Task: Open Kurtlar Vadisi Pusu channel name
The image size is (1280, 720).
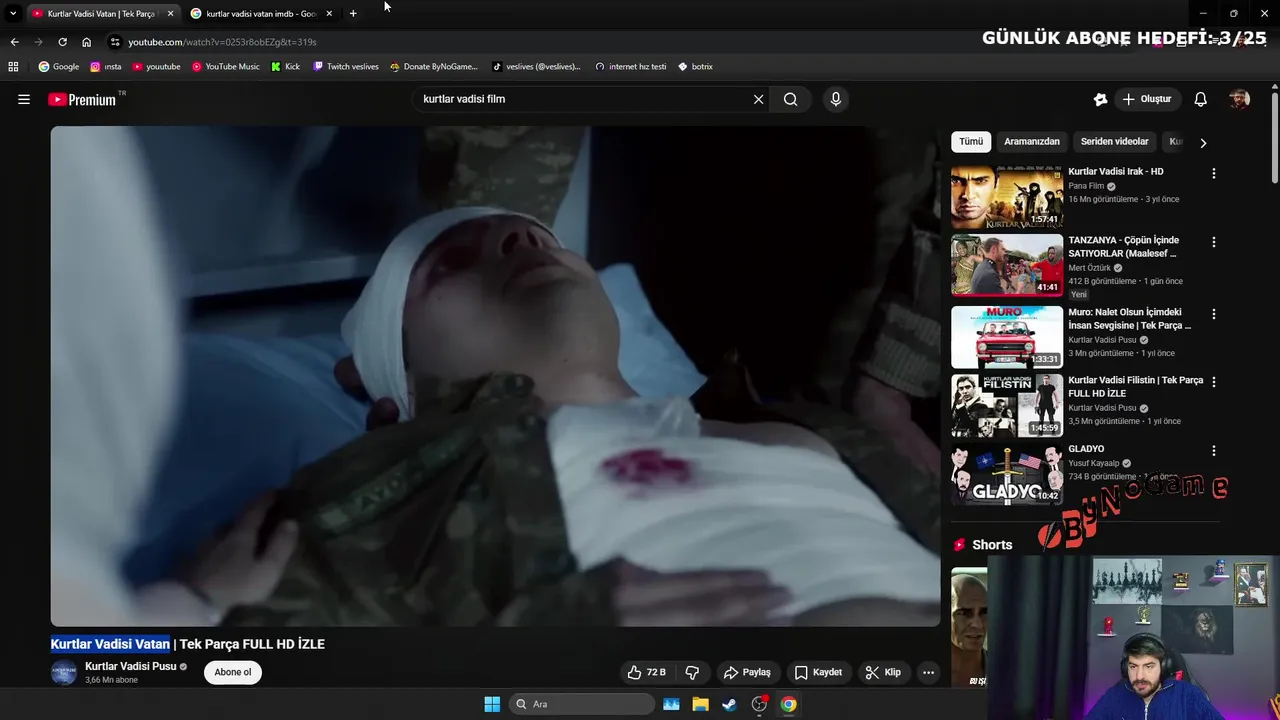Action: pyautogui.click(x=130, y=666)
